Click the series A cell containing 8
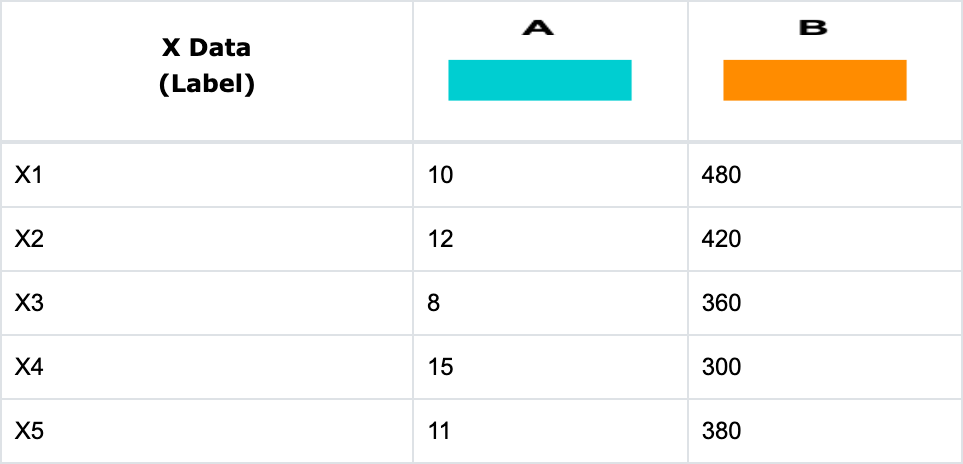Screen dimensions: 963x464 [550, 303]
